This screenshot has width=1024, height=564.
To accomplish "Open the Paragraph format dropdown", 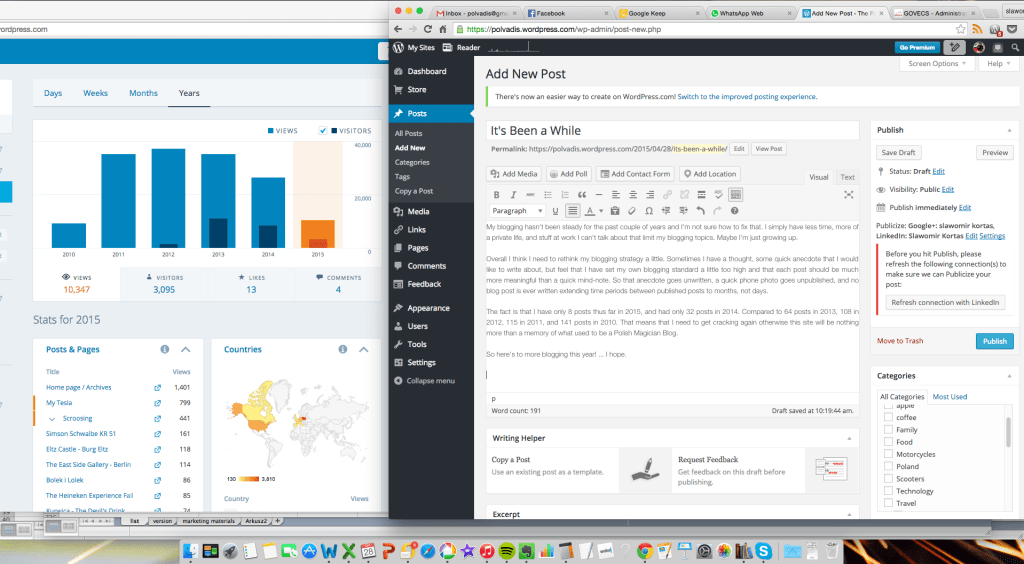I will click(517, 211).
